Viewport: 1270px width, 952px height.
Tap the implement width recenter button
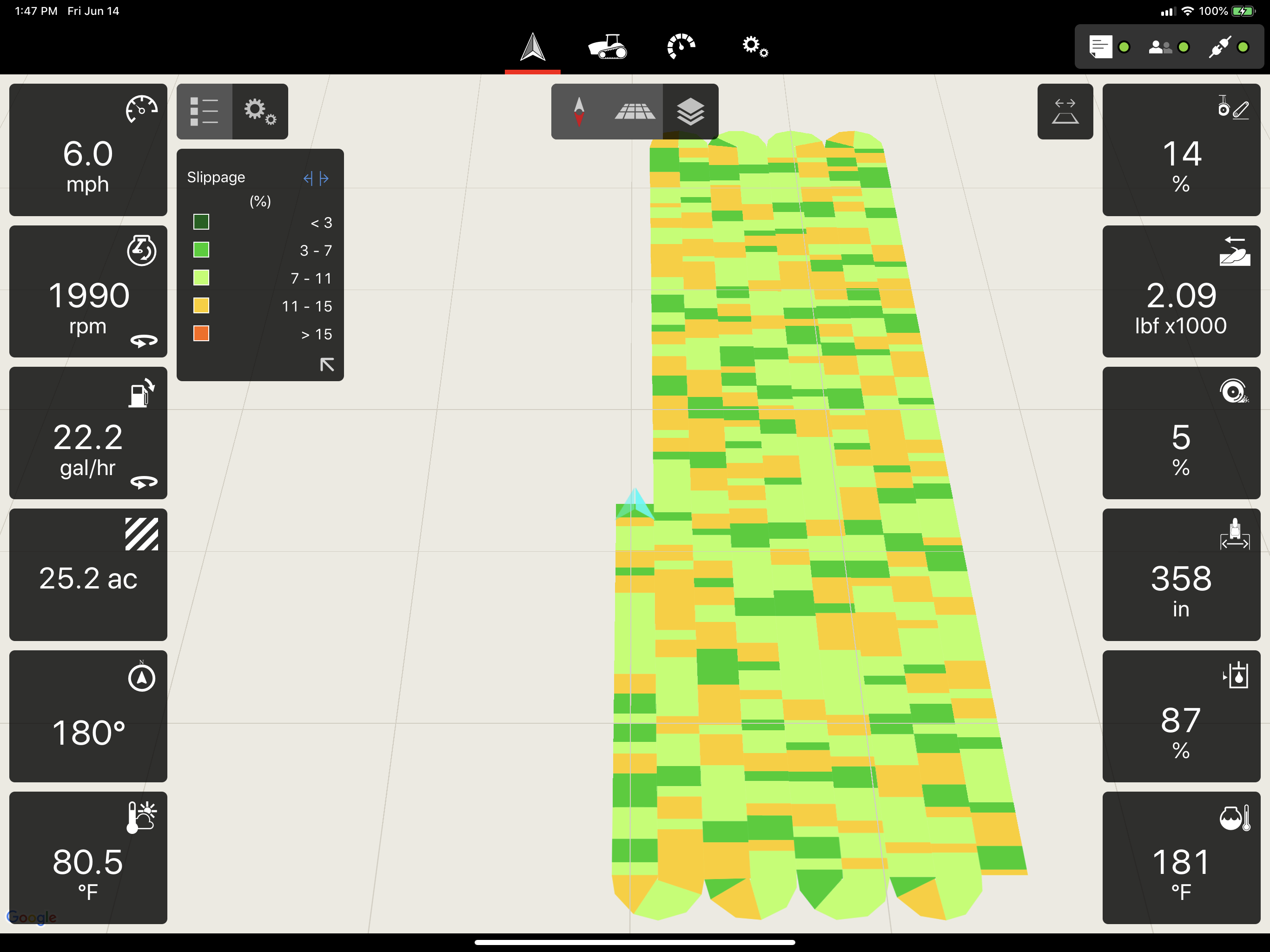1065,112
